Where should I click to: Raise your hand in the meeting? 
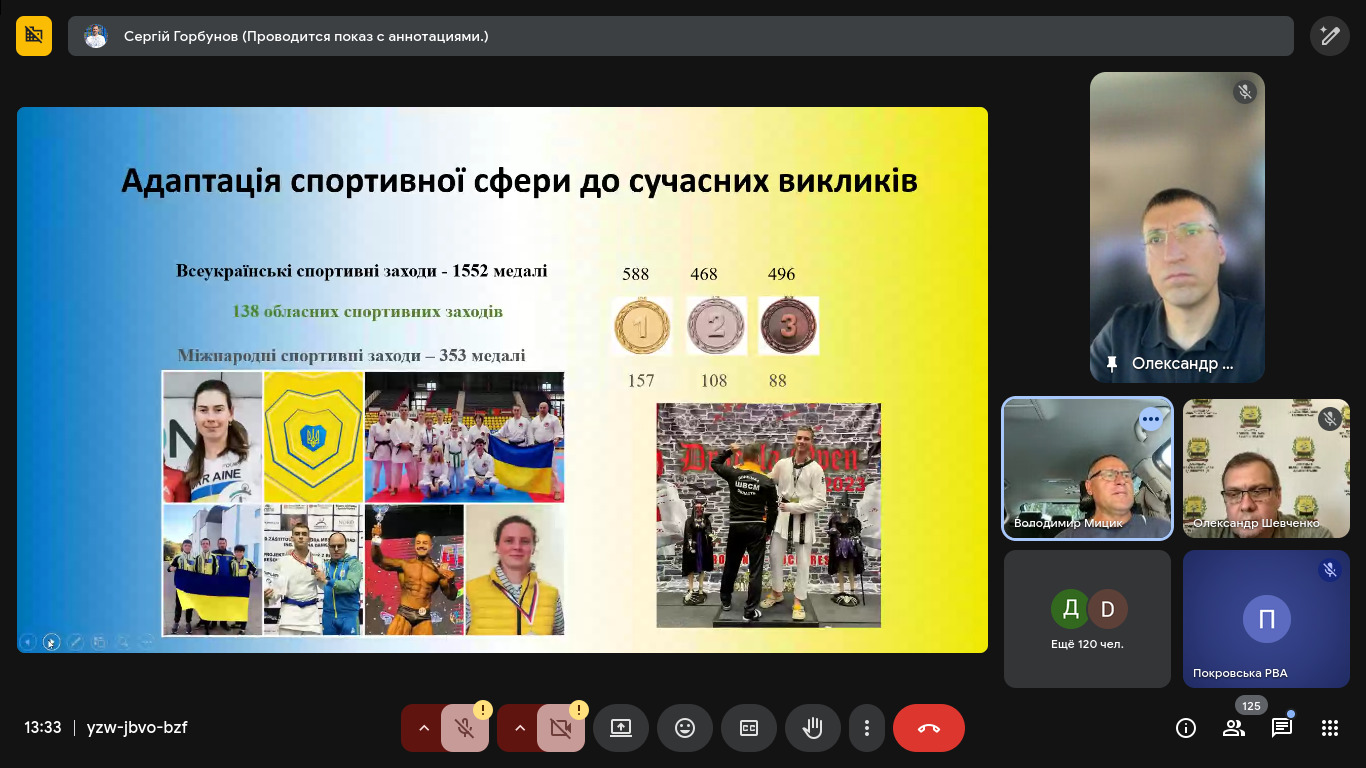[813, 728]
